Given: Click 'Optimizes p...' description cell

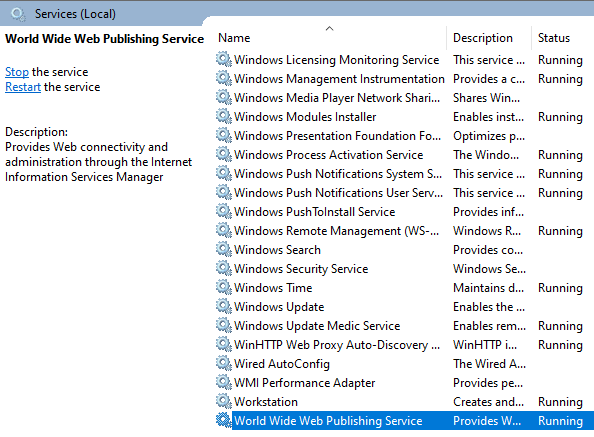Looking at the screenshot, I should 489,136.
